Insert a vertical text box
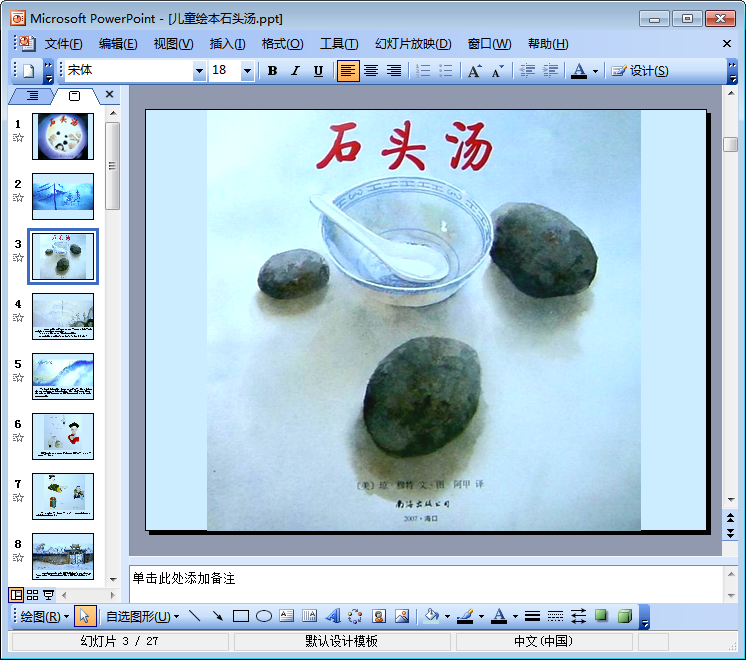 [x=309, y=616]
